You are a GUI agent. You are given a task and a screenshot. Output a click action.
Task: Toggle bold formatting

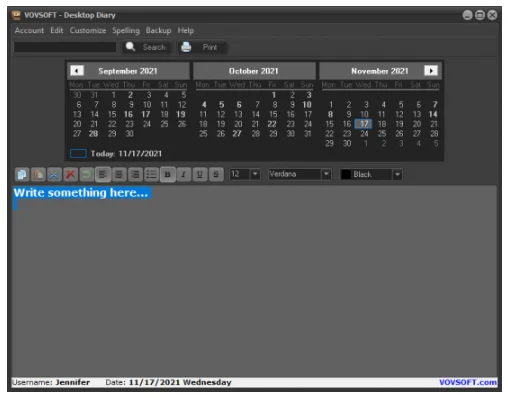coord(168,174)
